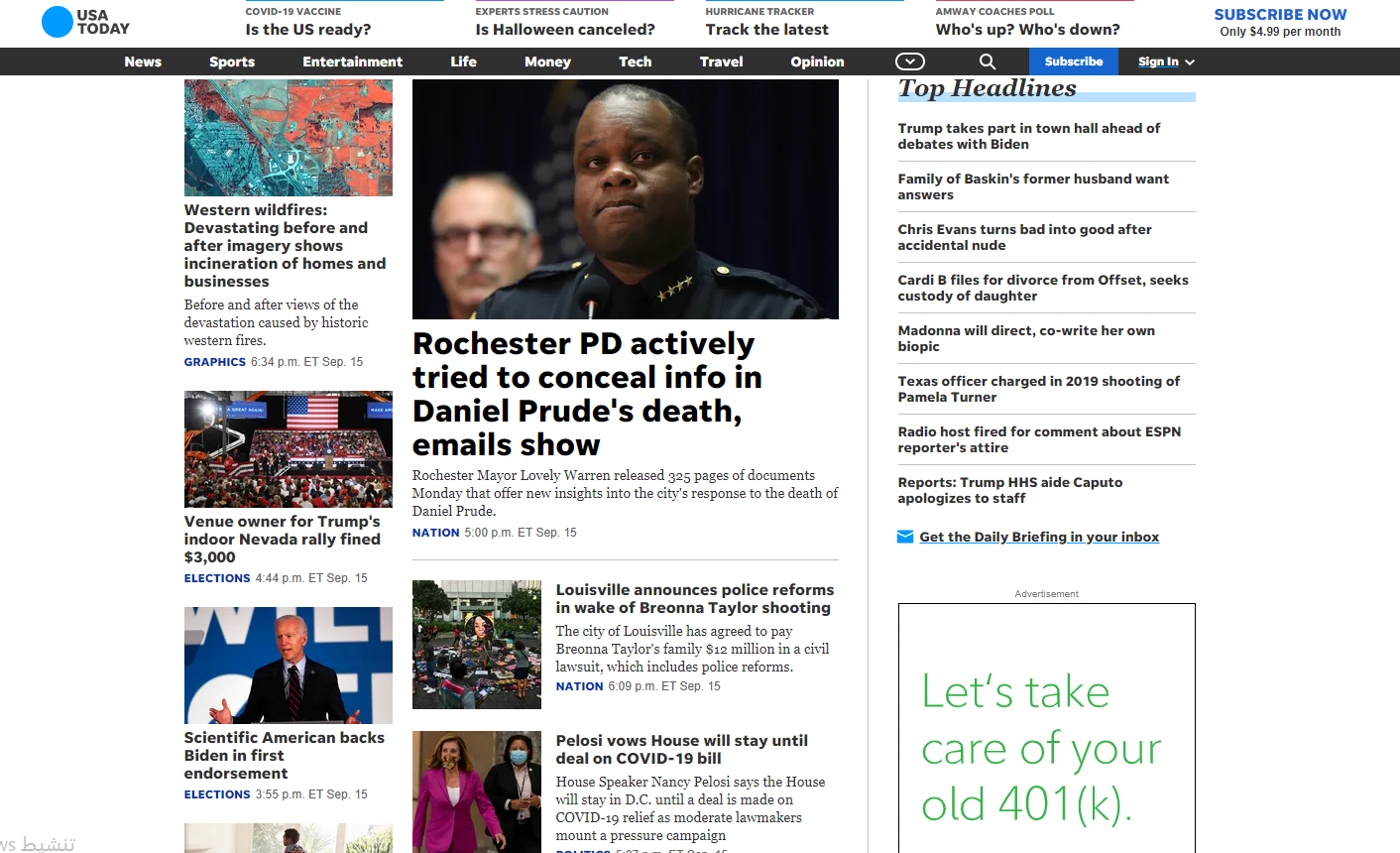This screenshot has height=853, width=1400.
Task: Open Venue owner Nevada rally fined story
Action: [283, 539]
